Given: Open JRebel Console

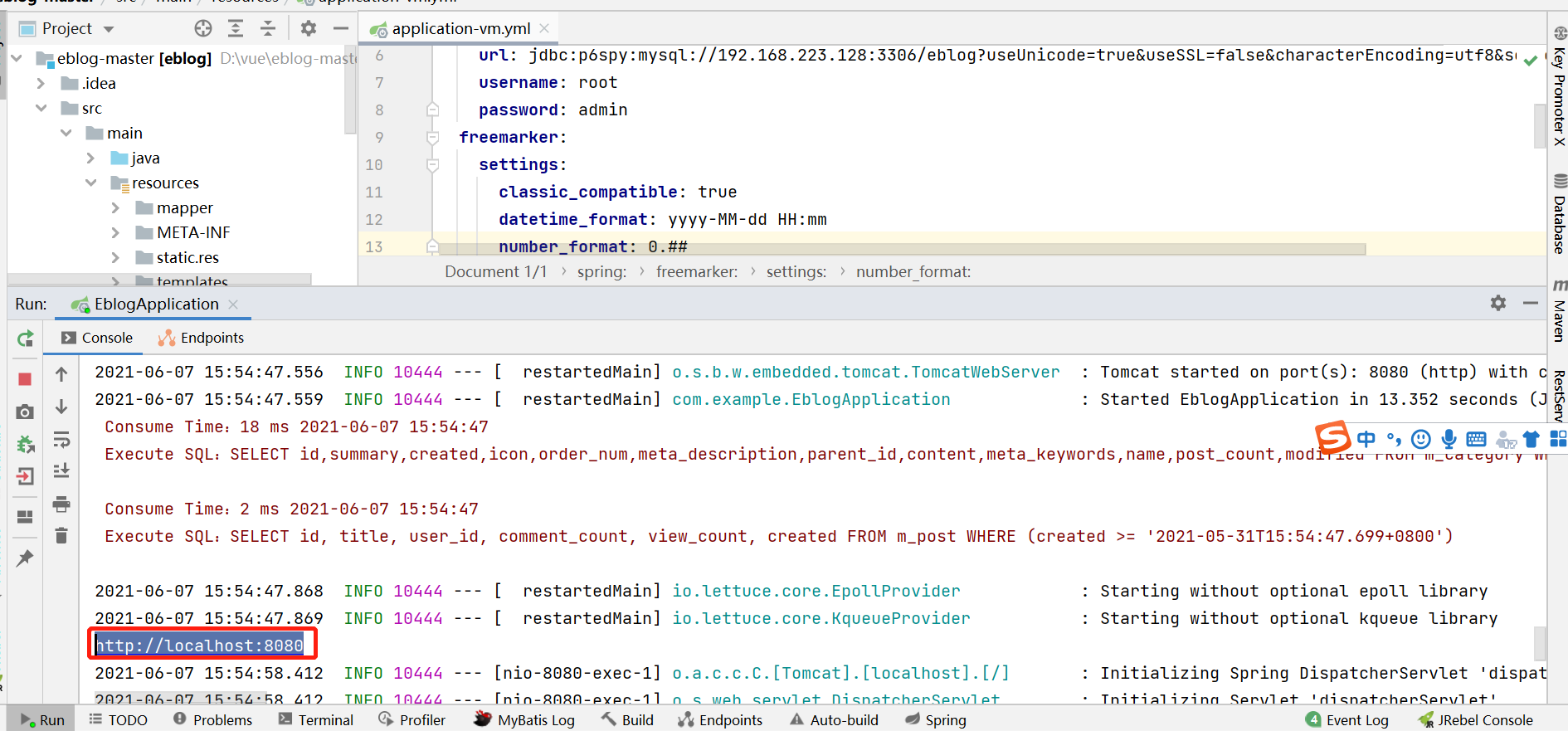Looking at the screenshot, I should (x=1476, y=719).
